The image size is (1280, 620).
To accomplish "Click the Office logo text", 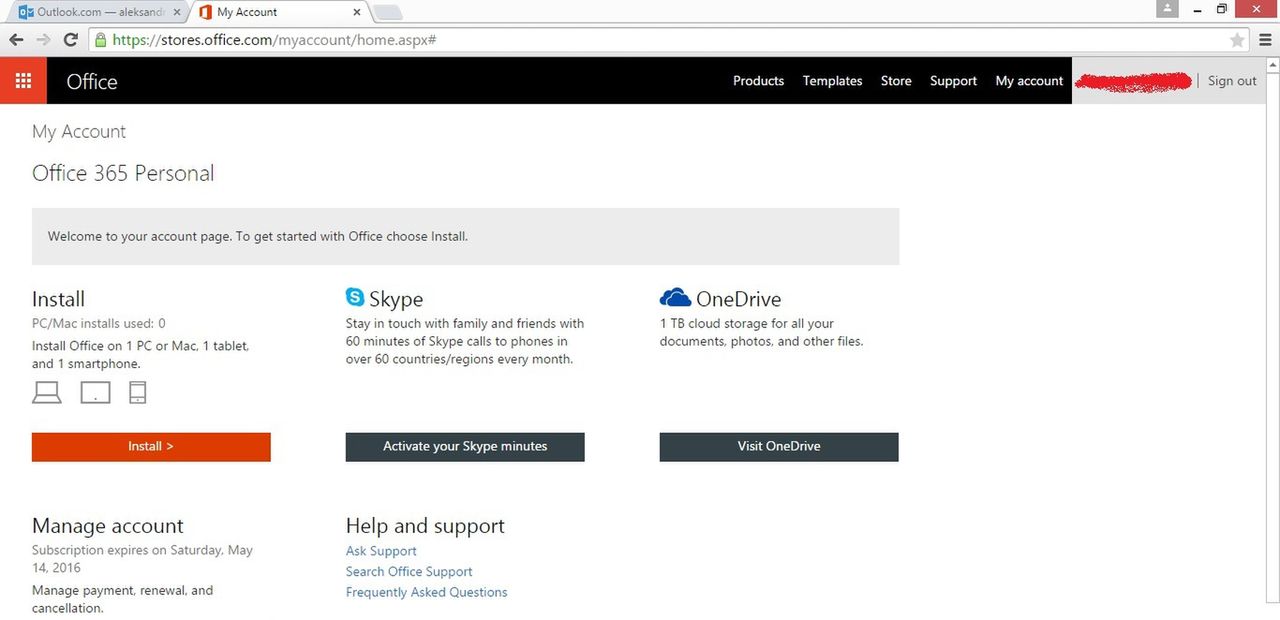I will point(92,82).
